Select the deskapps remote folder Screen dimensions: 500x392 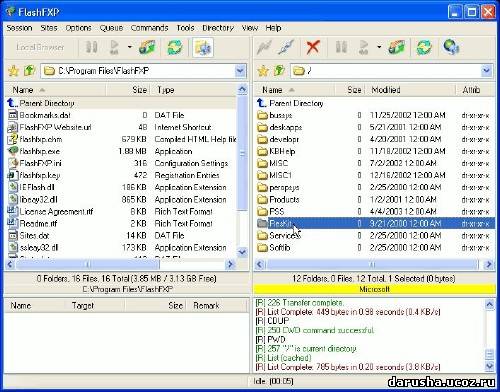tap(286, 127)
